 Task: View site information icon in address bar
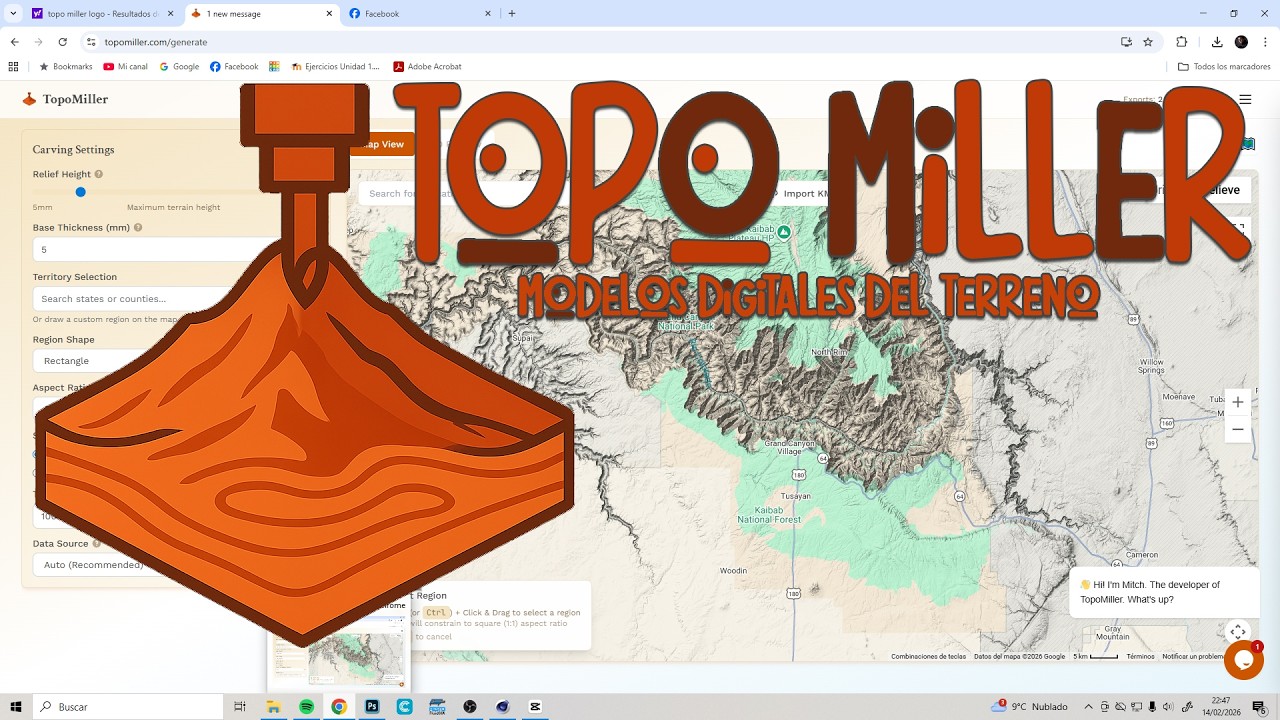[91, 42]
